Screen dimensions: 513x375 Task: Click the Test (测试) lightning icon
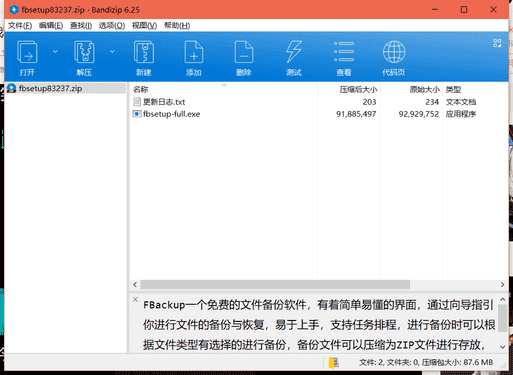click(294, 52)
